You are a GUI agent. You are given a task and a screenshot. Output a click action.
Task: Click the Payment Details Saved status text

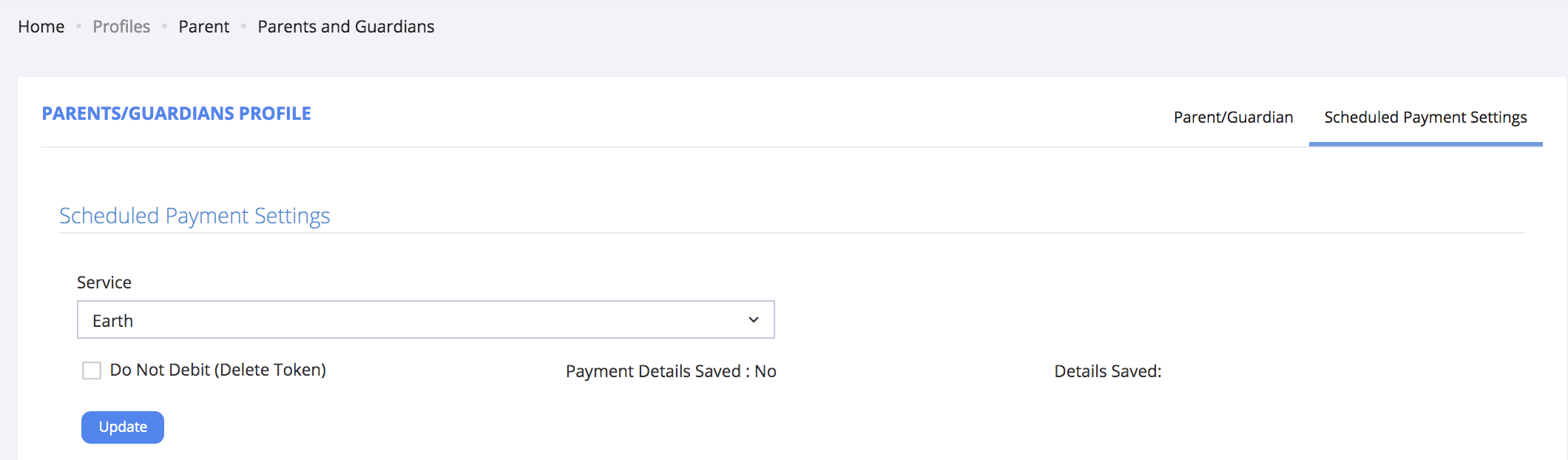(670, 371)
